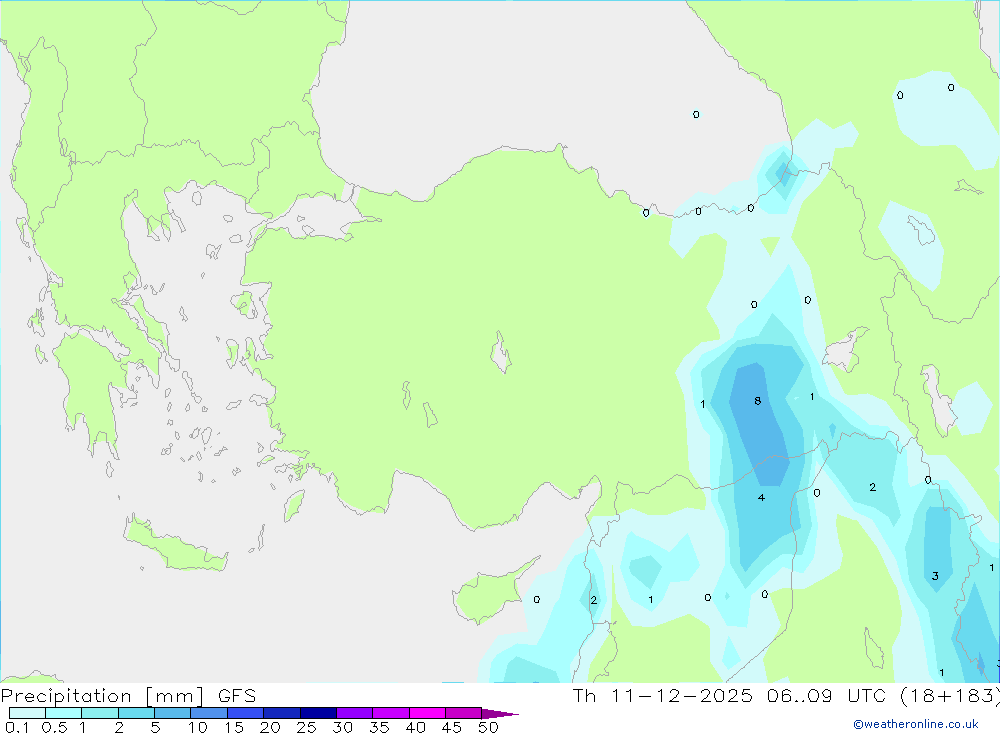
Task: Click the '3' precipitation value on map
Action: click(935, 576)
